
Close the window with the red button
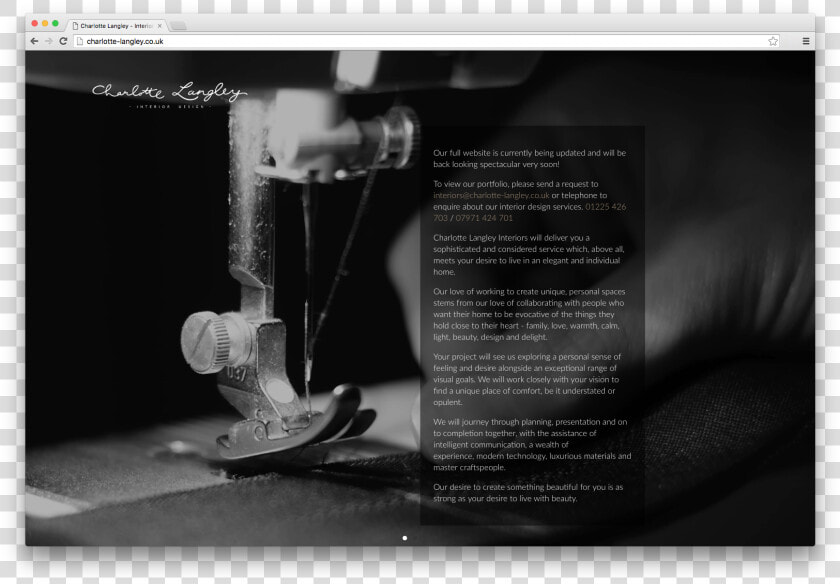[x=34, y=24]
